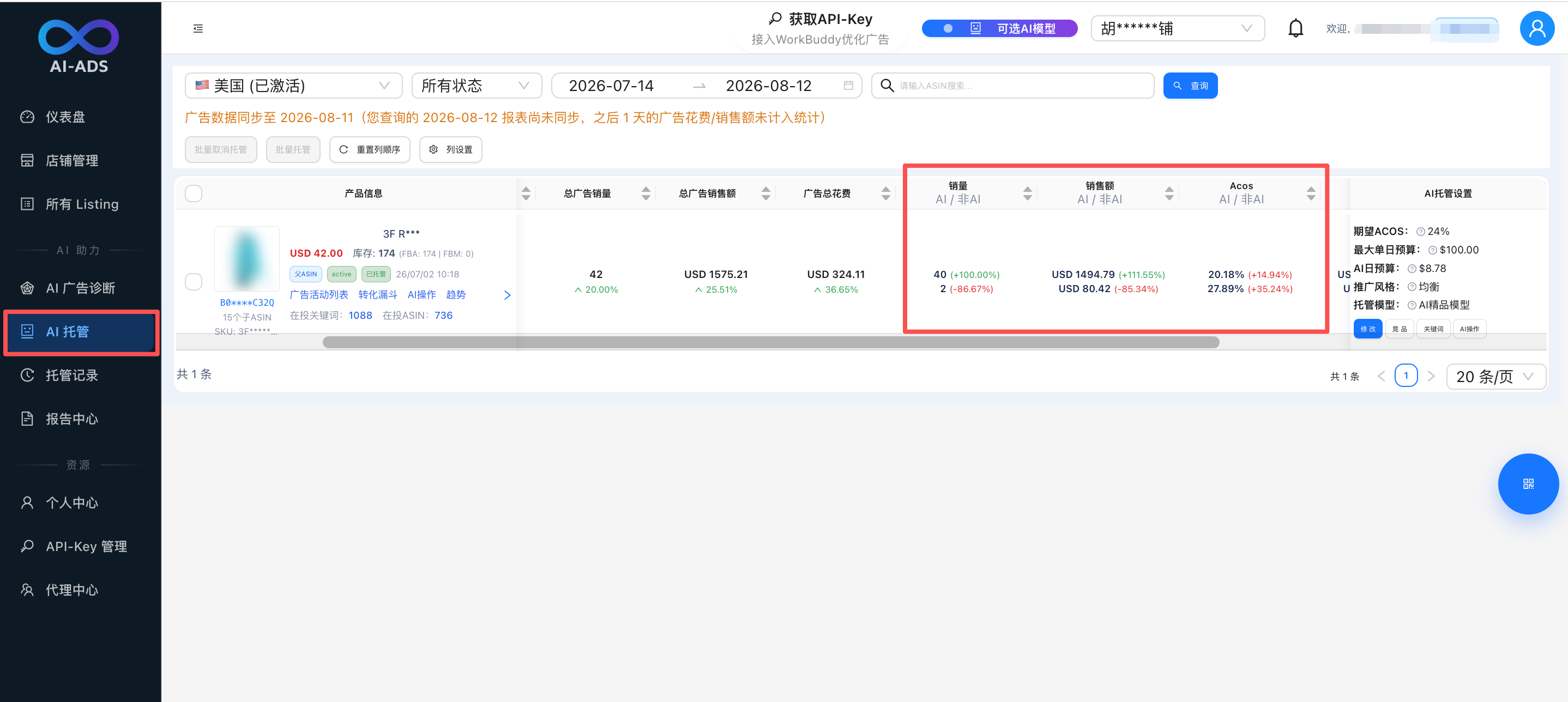The height and width of the screenshot is (702, 1568).
Task: Click the blue 修改 button
Action: click(1367, 329)
